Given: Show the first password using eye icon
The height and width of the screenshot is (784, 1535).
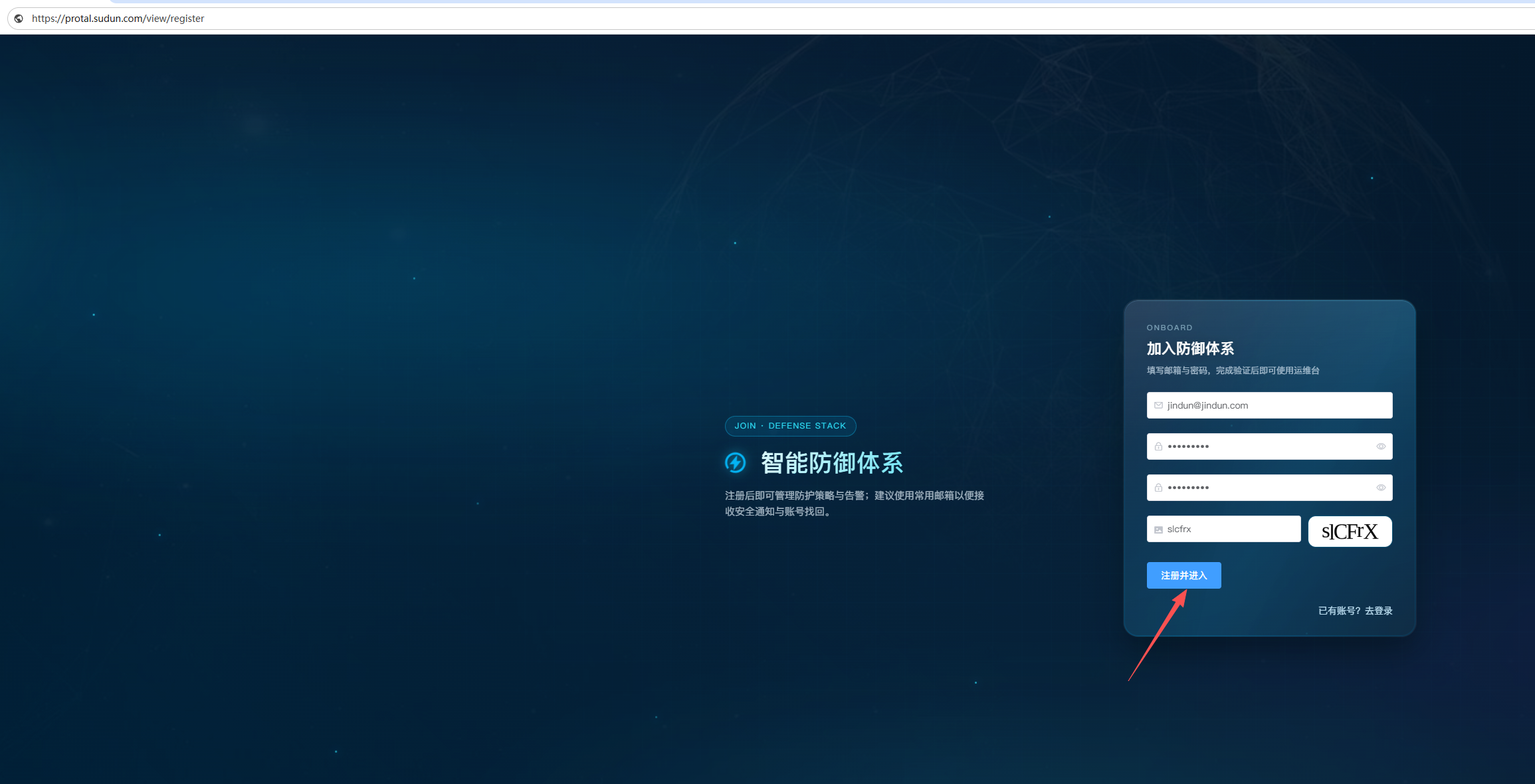Looking at the screenshot, I should coord(1381,446).
